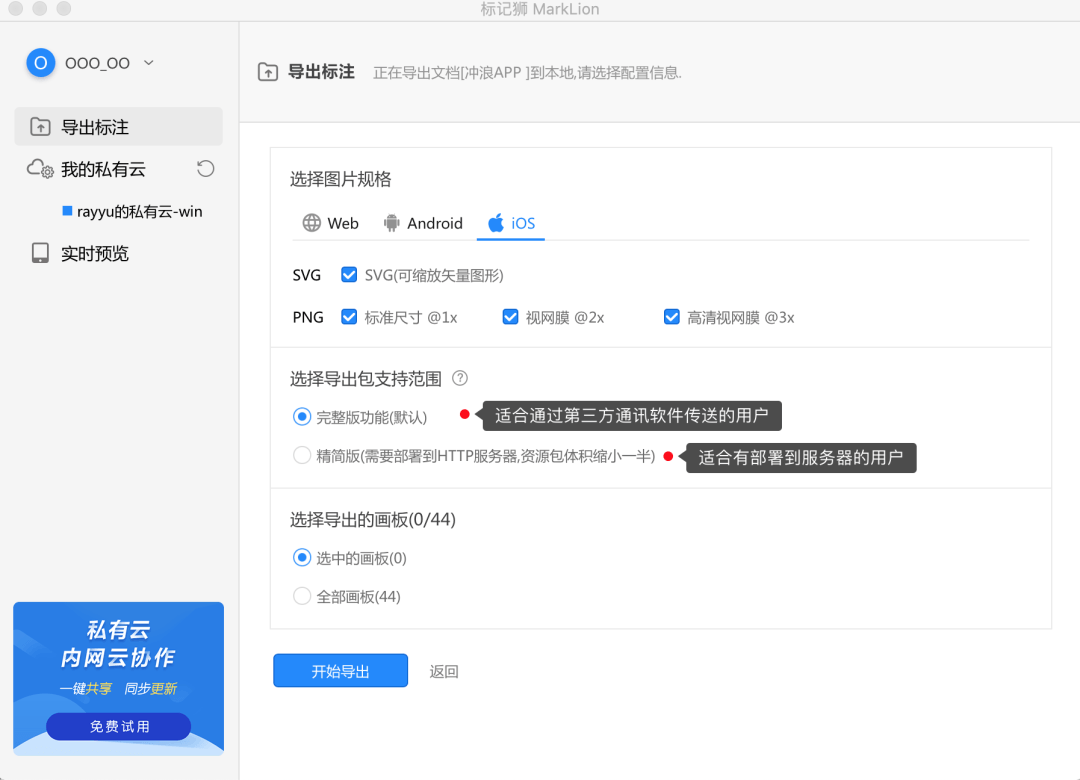
Task: Click the private cloud gear icon
Action: point(40,169)
